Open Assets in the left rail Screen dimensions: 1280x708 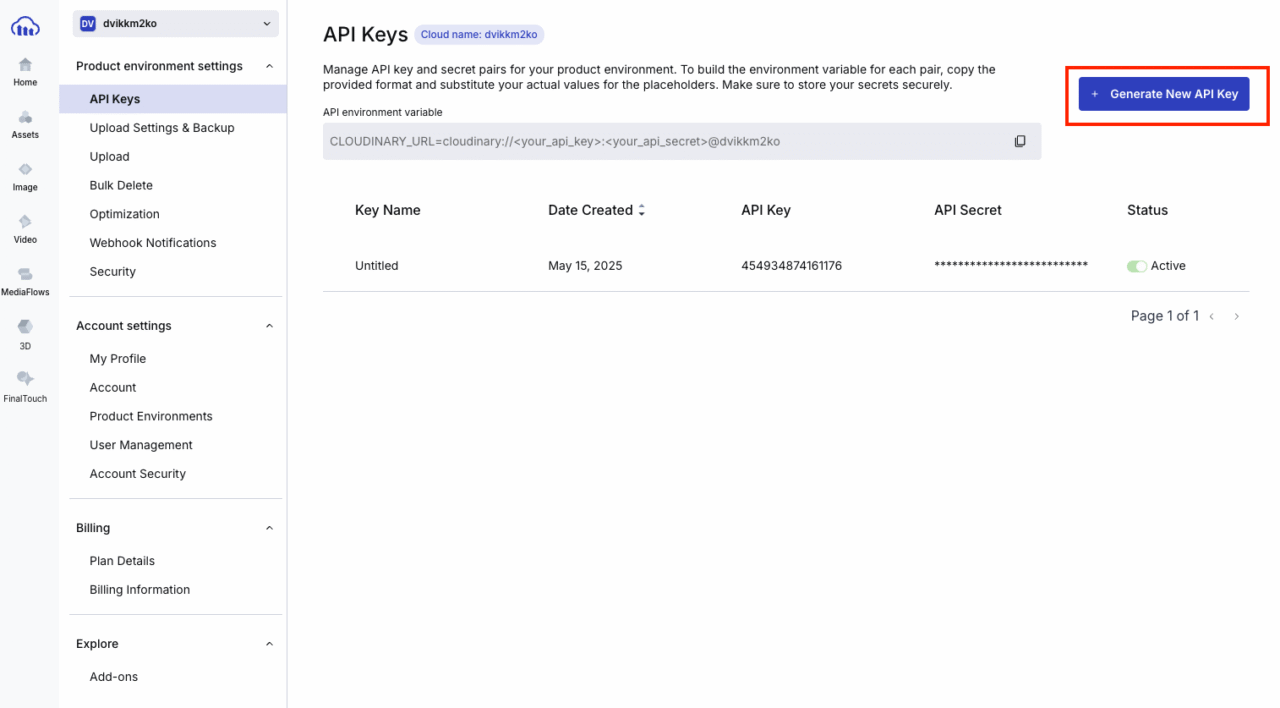coord(25,125)
